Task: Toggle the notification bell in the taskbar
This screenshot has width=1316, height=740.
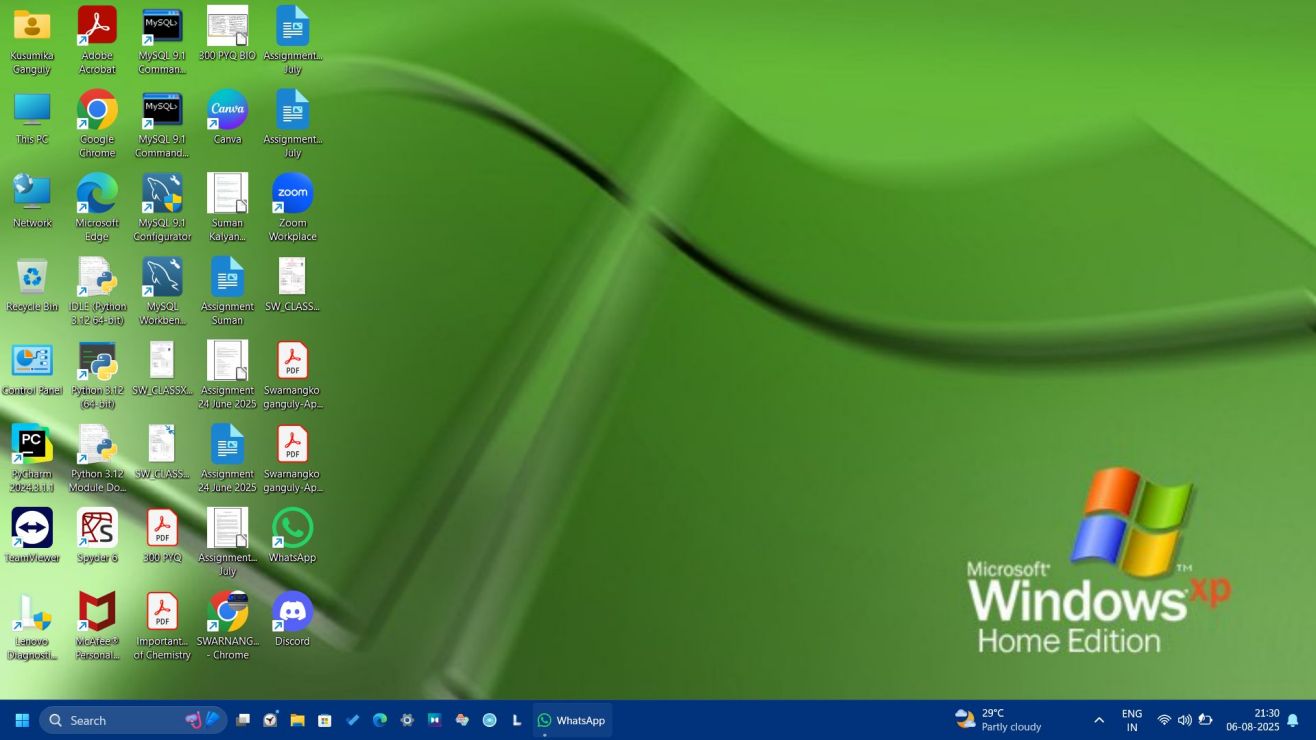Action: coord(1293,720)
